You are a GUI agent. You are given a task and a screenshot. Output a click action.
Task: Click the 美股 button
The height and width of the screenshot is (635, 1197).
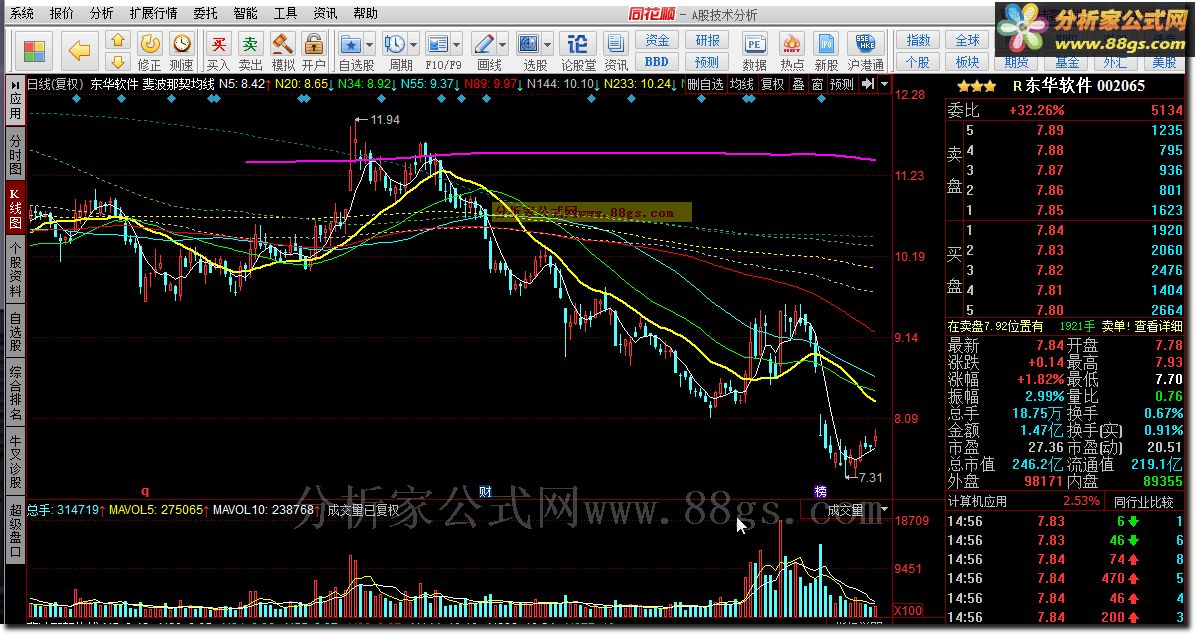(1164, 62)
